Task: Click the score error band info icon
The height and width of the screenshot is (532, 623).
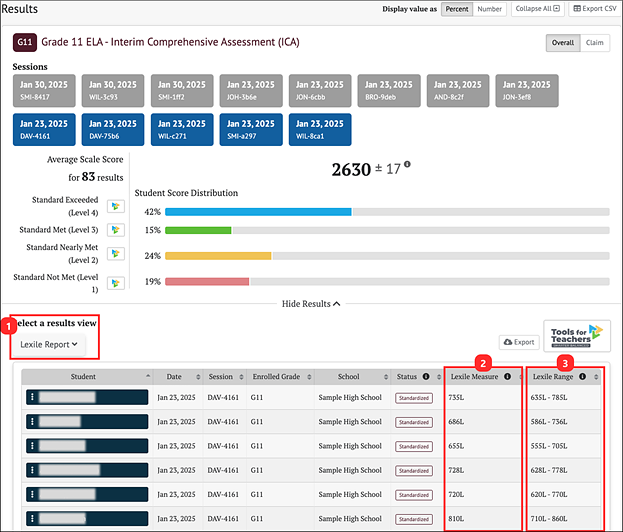Action: (408, 166)
